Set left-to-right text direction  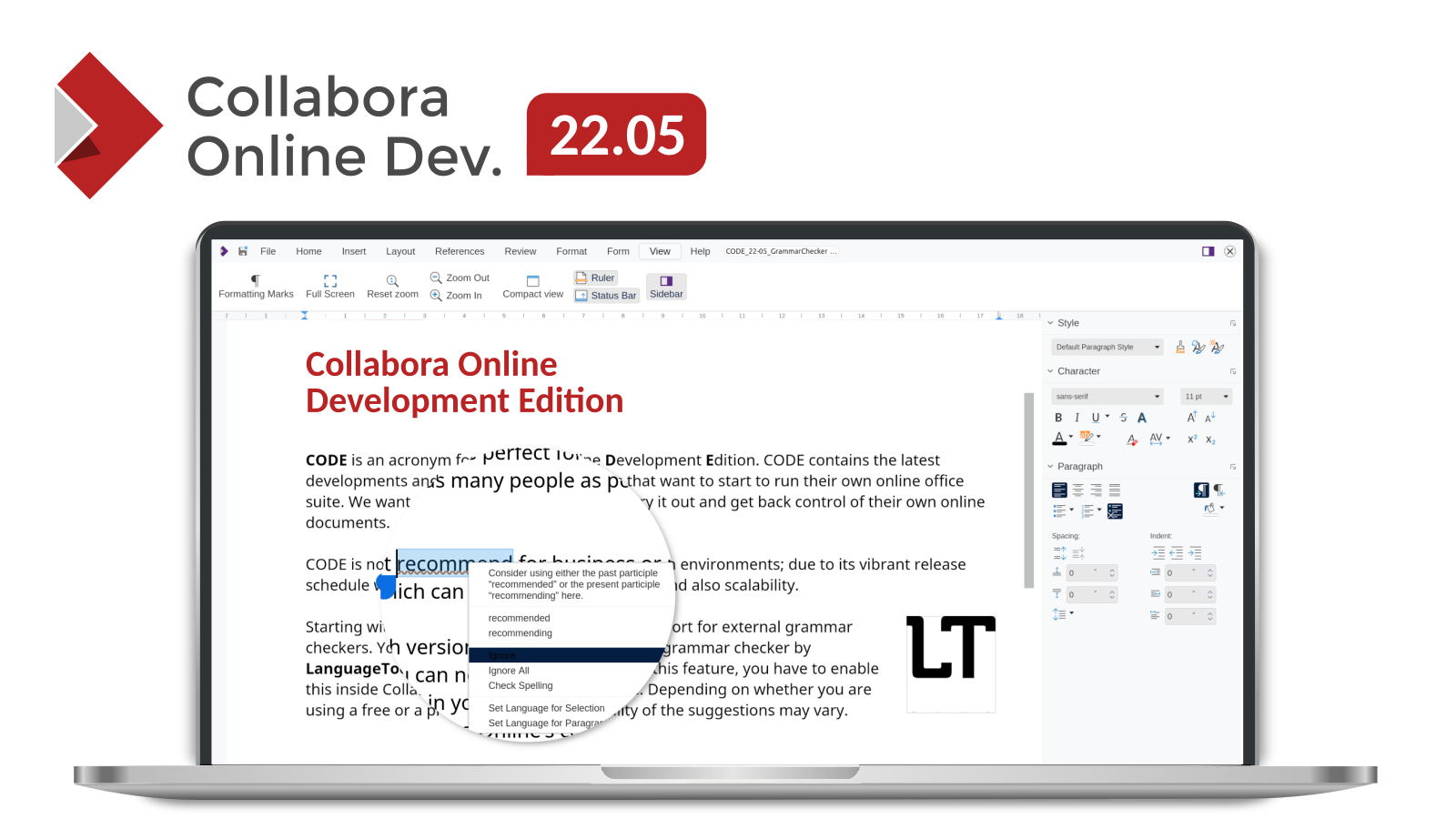coord(1201,490)
